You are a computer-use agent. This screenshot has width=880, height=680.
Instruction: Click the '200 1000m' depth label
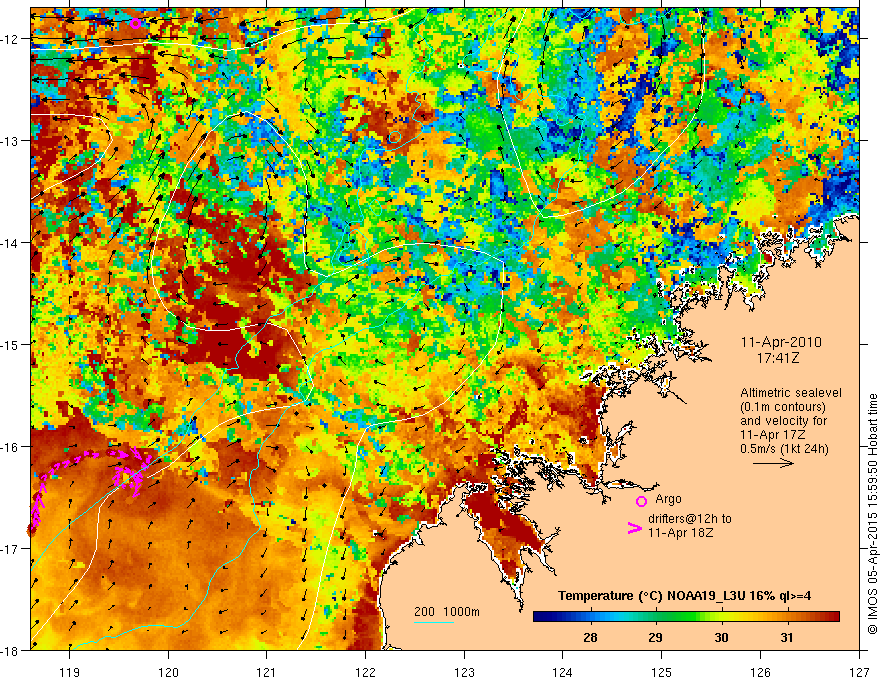pyautogui.click(x=447, y=612)
